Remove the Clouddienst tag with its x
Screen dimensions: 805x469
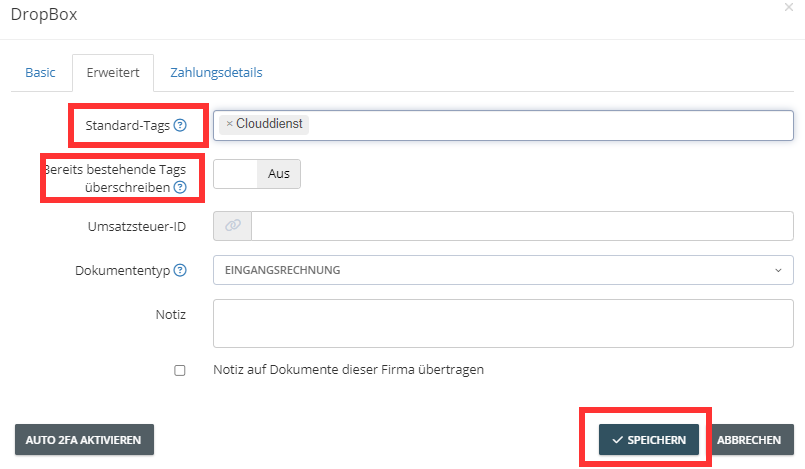click(229, 124)
